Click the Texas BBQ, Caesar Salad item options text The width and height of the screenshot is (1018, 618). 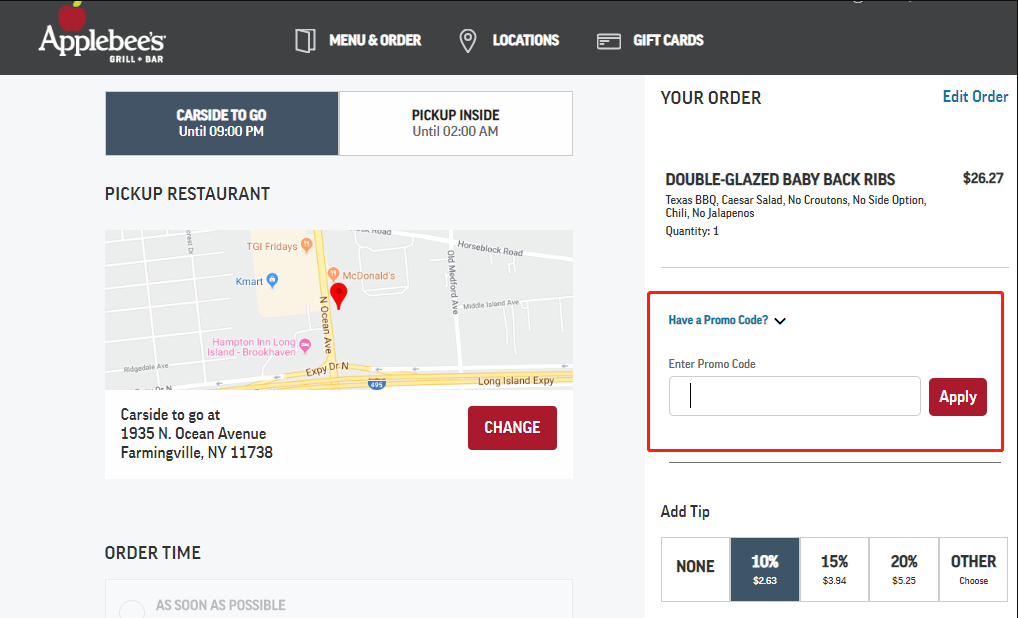tap(795, 206)
